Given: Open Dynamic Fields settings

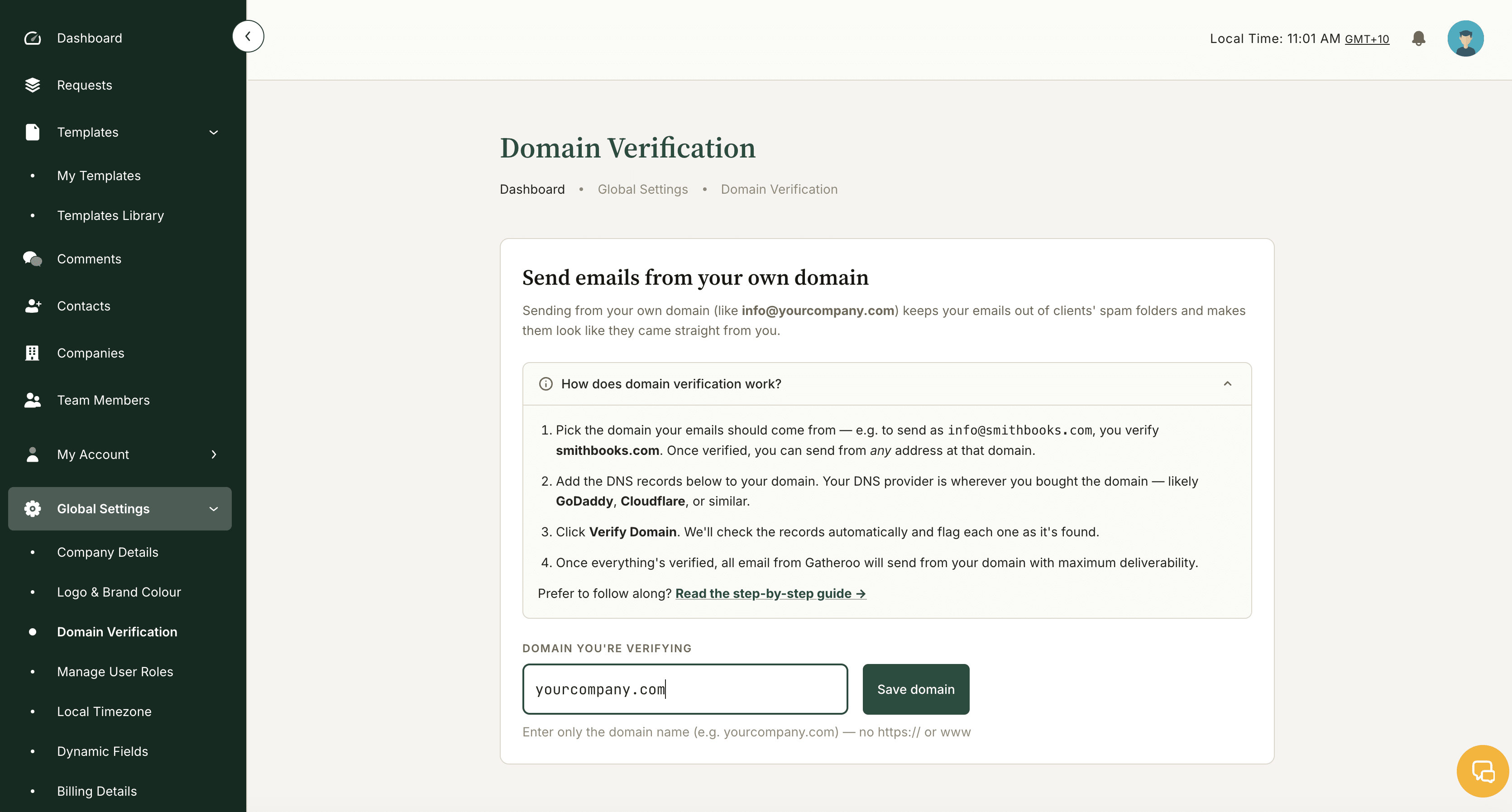Looking at the screenshot, I should point(102,751).
